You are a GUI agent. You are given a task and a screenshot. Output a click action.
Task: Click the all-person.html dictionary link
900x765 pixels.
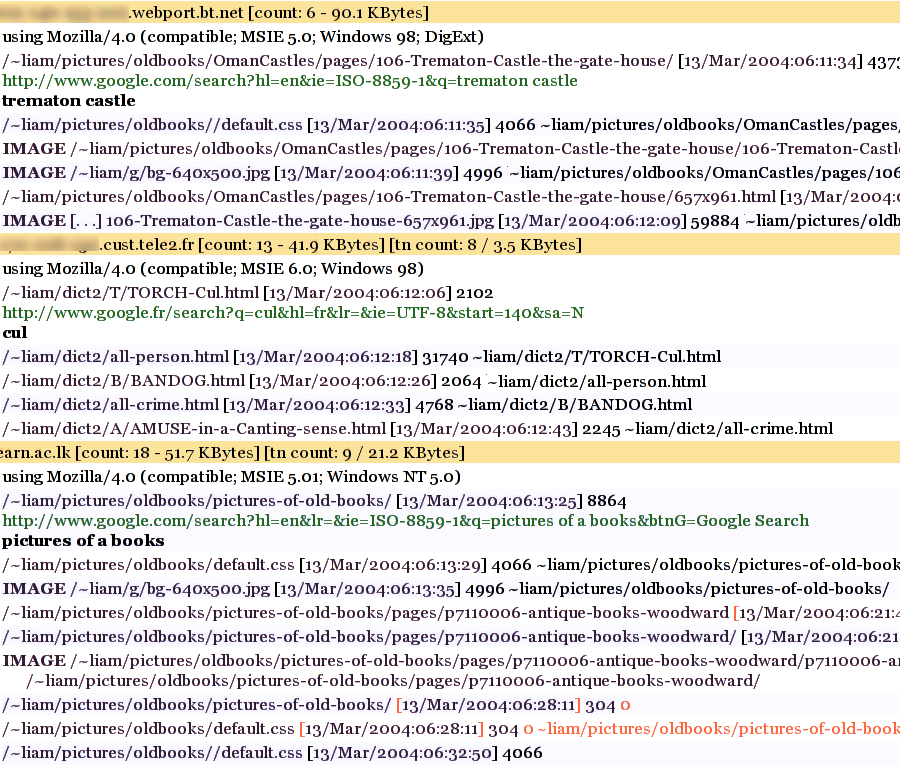pos(115,357)
